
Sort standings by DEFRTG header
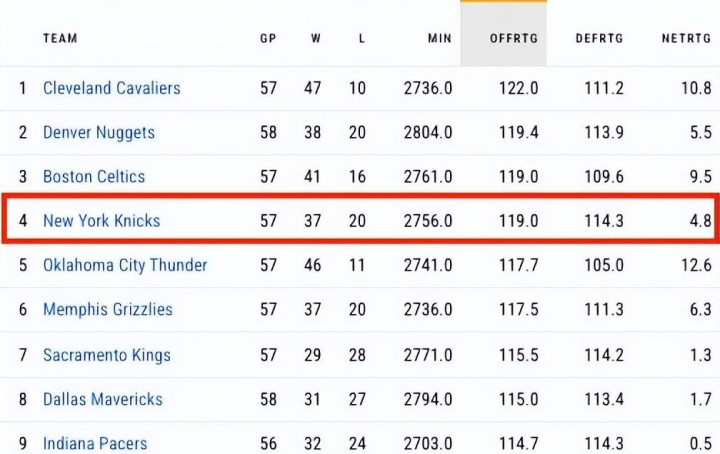pos(599,38)
